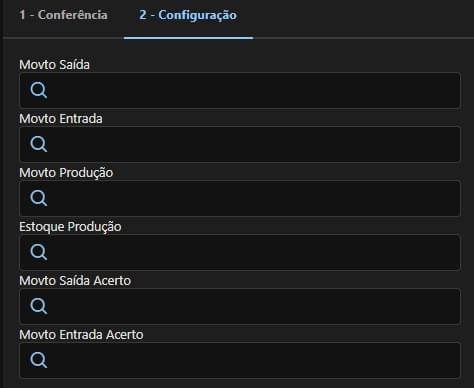Click into the Estoque Produção field
This screenshot has height=388, width=474.
pyautogui.click(x=240, y=252)
